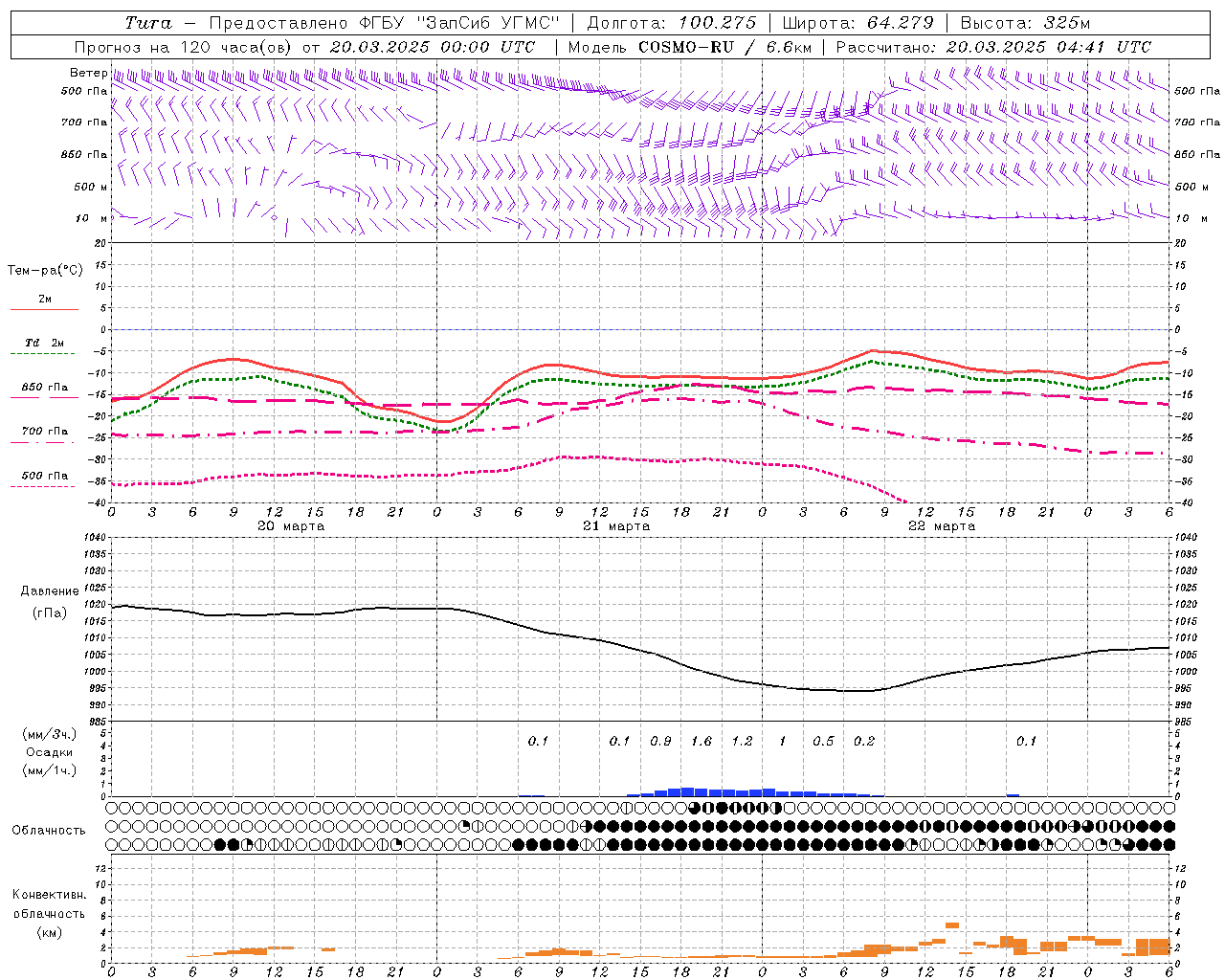Click precipitation value "0.5"
The width and height of the screenshot is (1225, 980).
click(823, 741)
